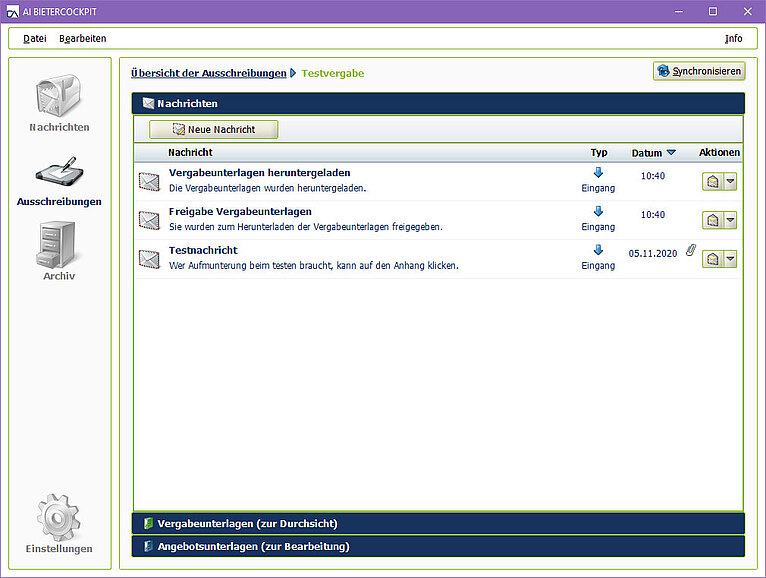Open the Nachrichten sidebar icon
766x578 pixels.
pyautogui.click(x=59, y=98)
